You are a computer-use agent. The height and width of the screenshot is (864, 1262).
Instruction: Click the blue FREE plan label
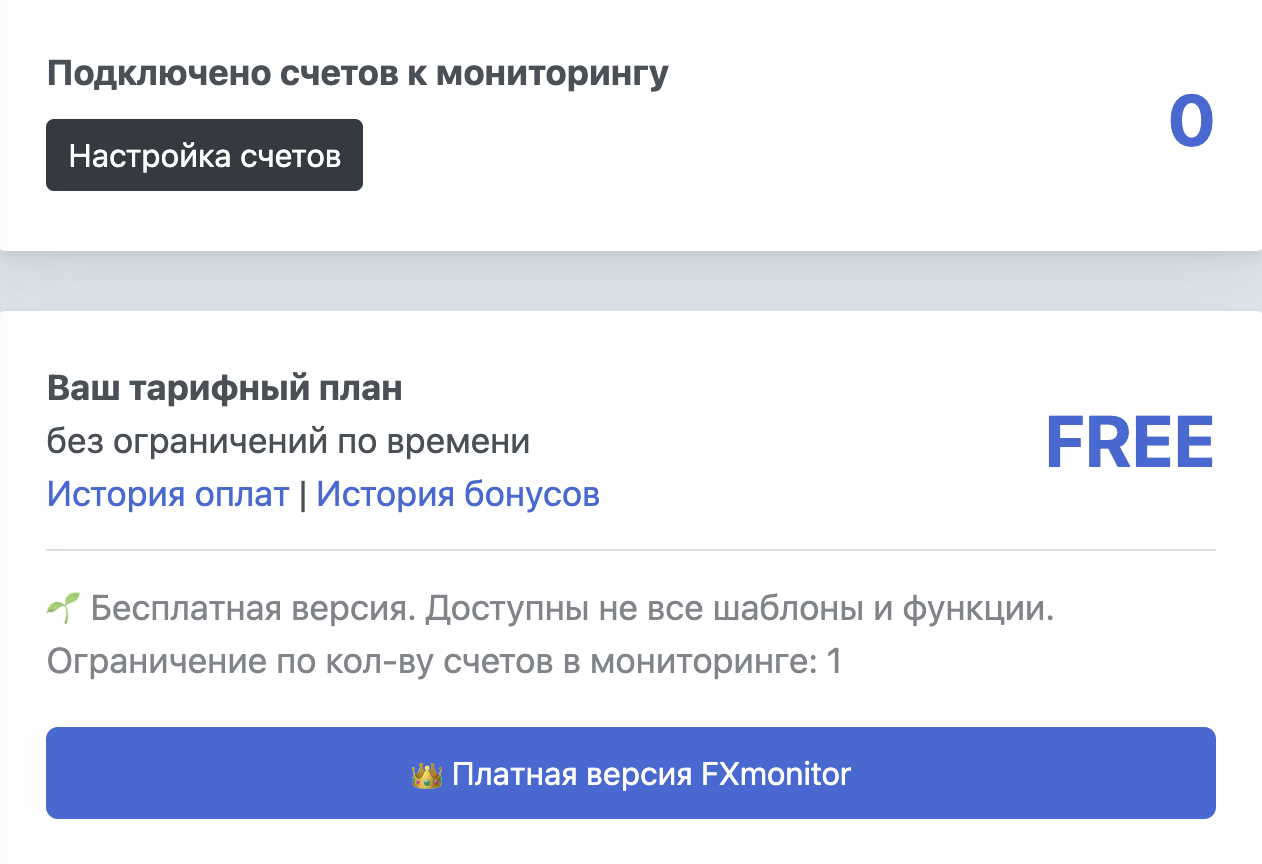point(1129,443)
